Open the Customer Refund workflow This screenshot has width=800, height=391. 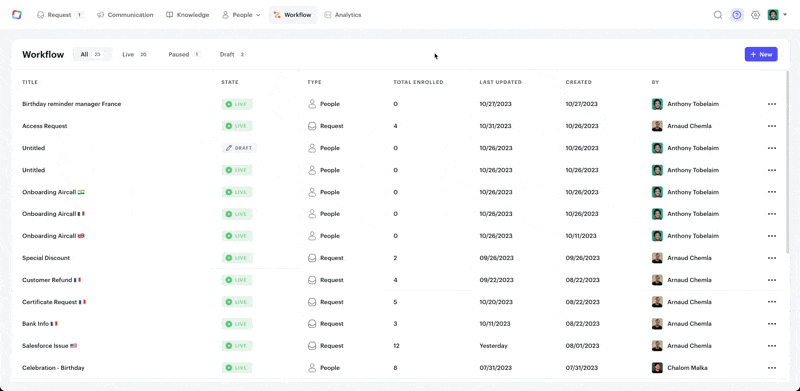[x=52, y=280]
